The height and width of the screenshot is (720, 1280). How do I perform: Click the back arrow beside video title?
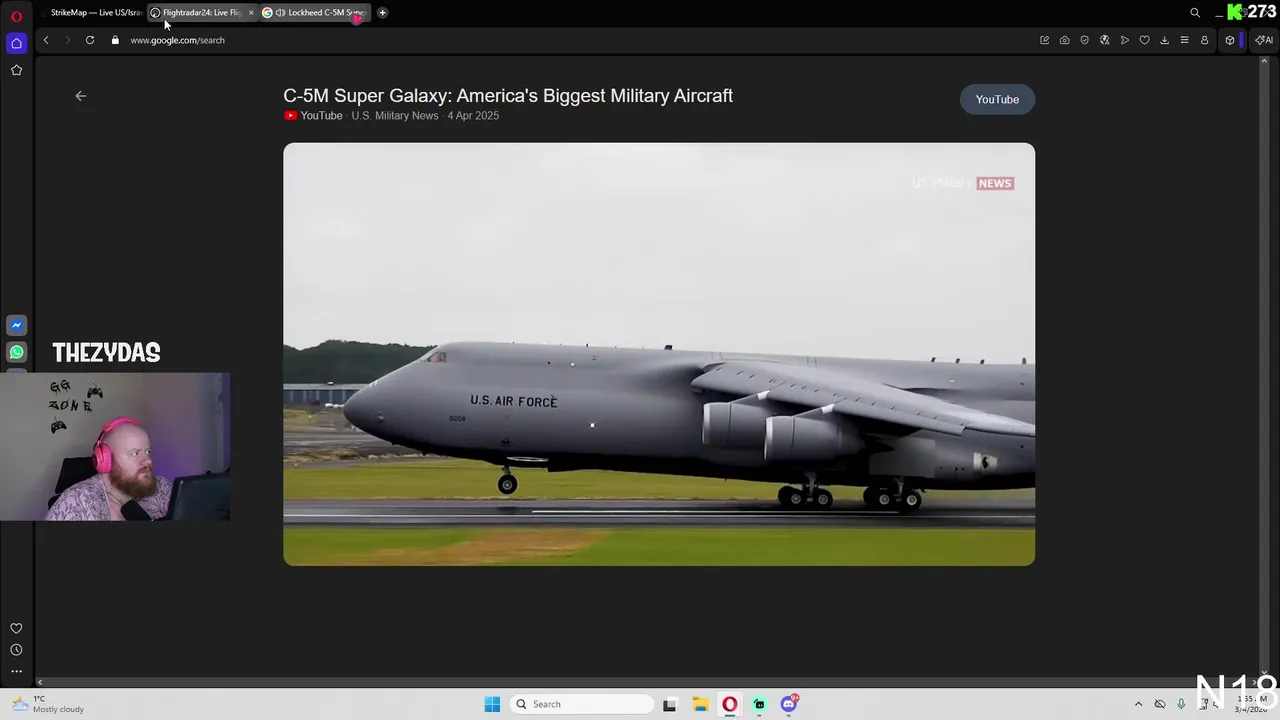[x=81, y=96]
